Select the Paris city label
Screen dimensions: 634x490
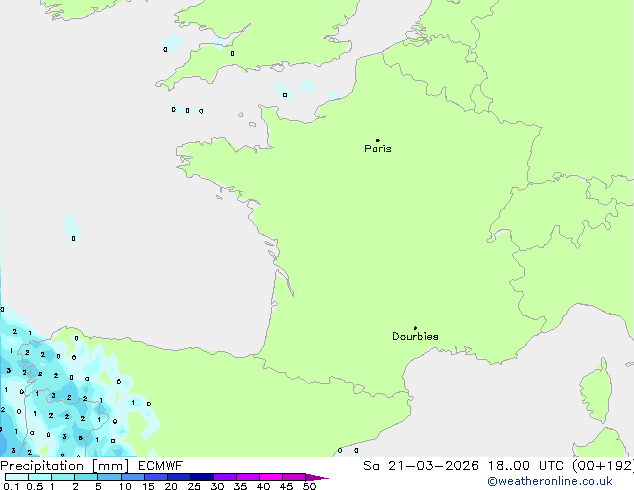pyautogui.click(x=378, y=149)
